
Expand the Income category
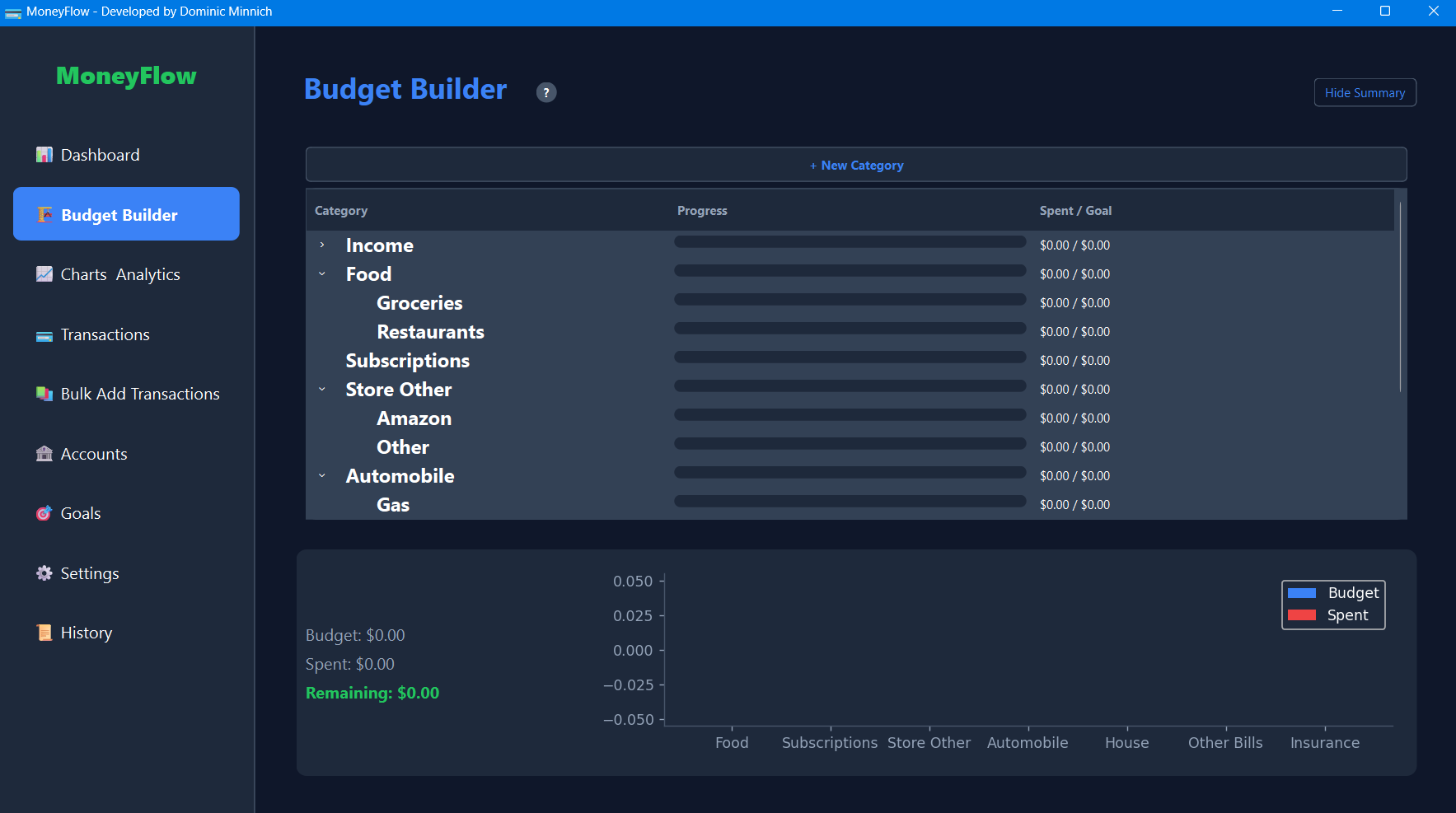[x=322, y=245]
